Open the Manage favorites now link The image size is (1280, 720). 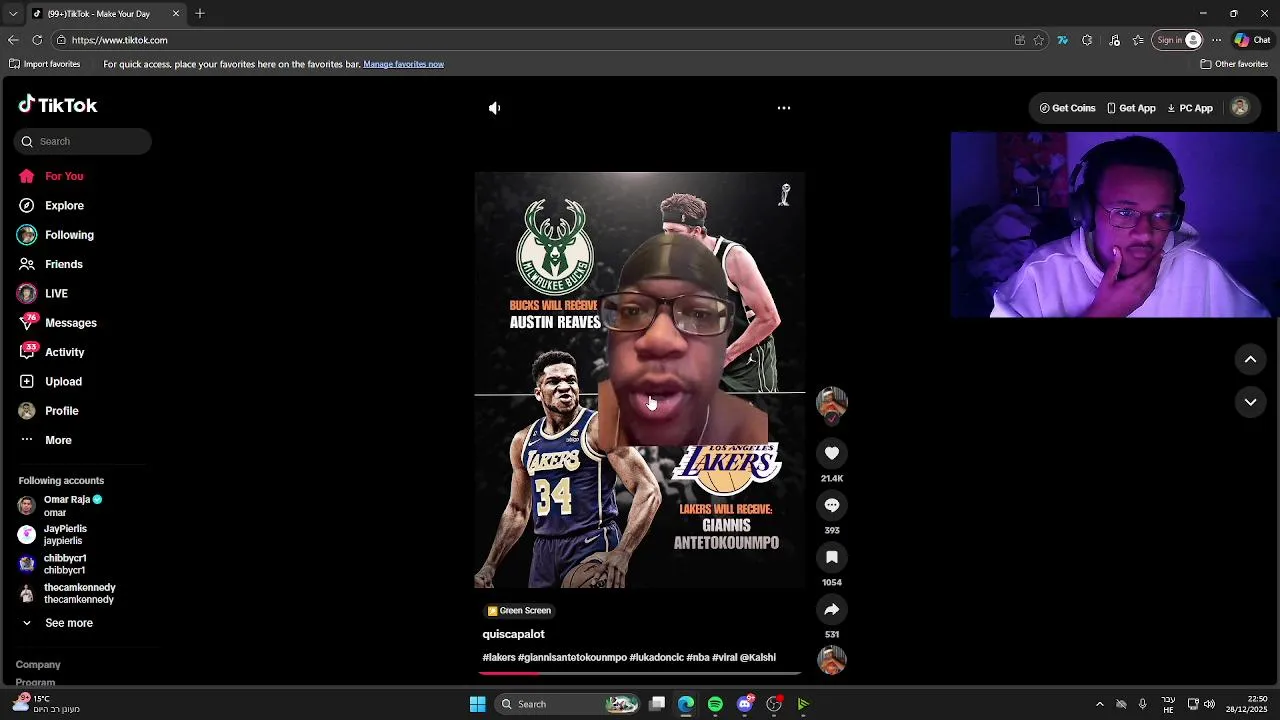click(404, 64)
